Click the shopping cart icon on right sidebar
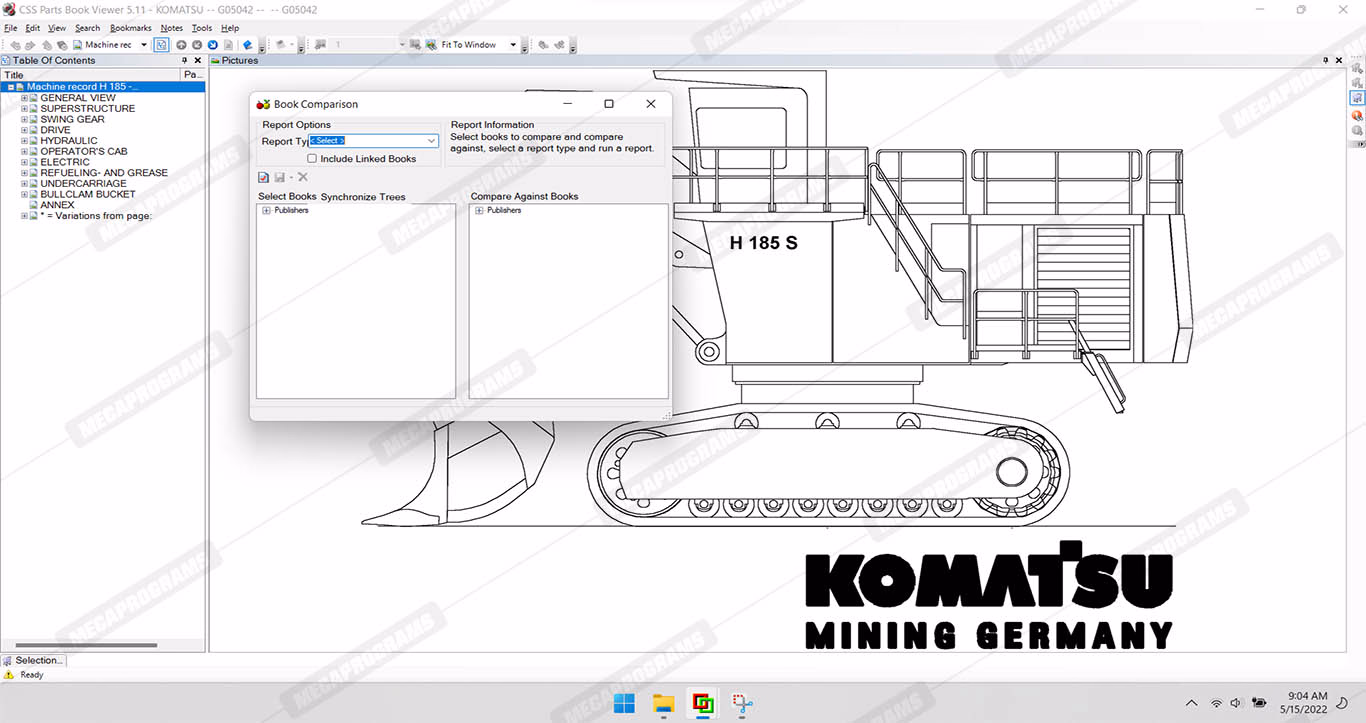 (1357, 98)
